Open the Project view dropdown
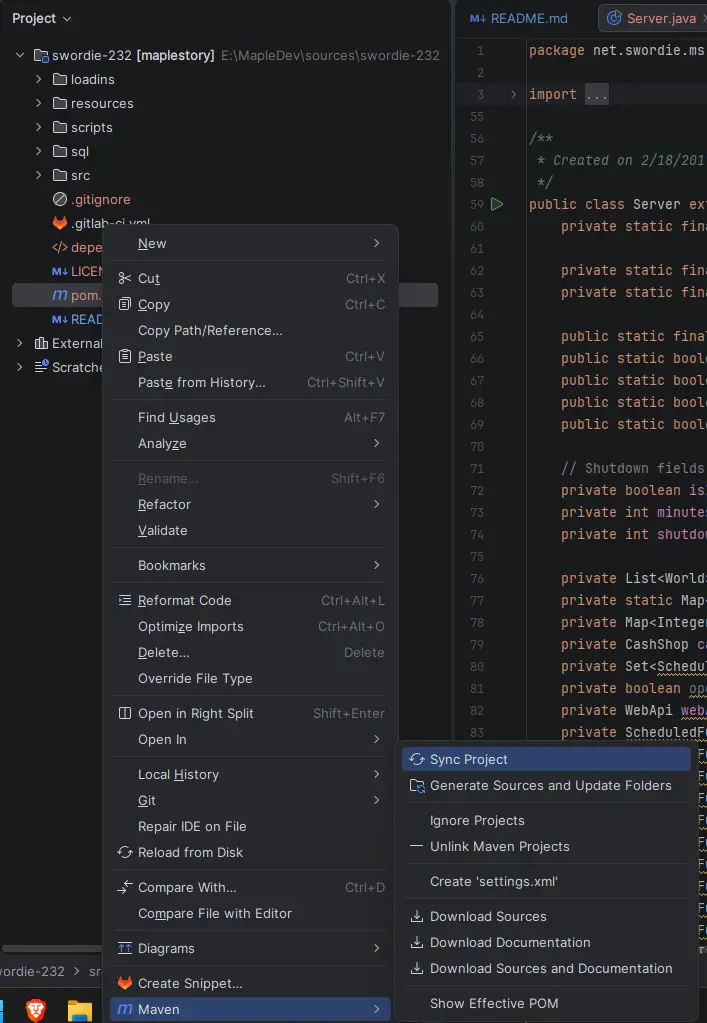 click(x=42, y=18)
